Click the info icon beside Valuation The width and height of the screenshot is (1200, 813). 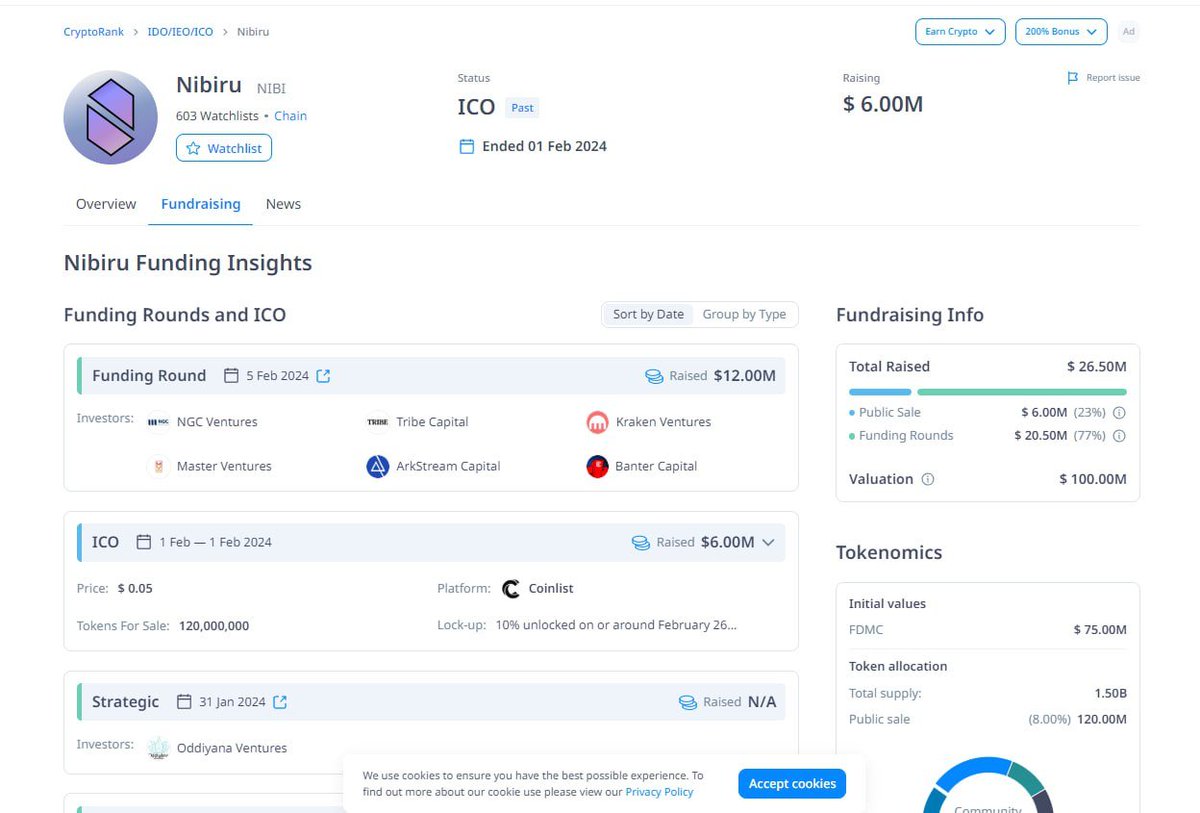[927, 479]
